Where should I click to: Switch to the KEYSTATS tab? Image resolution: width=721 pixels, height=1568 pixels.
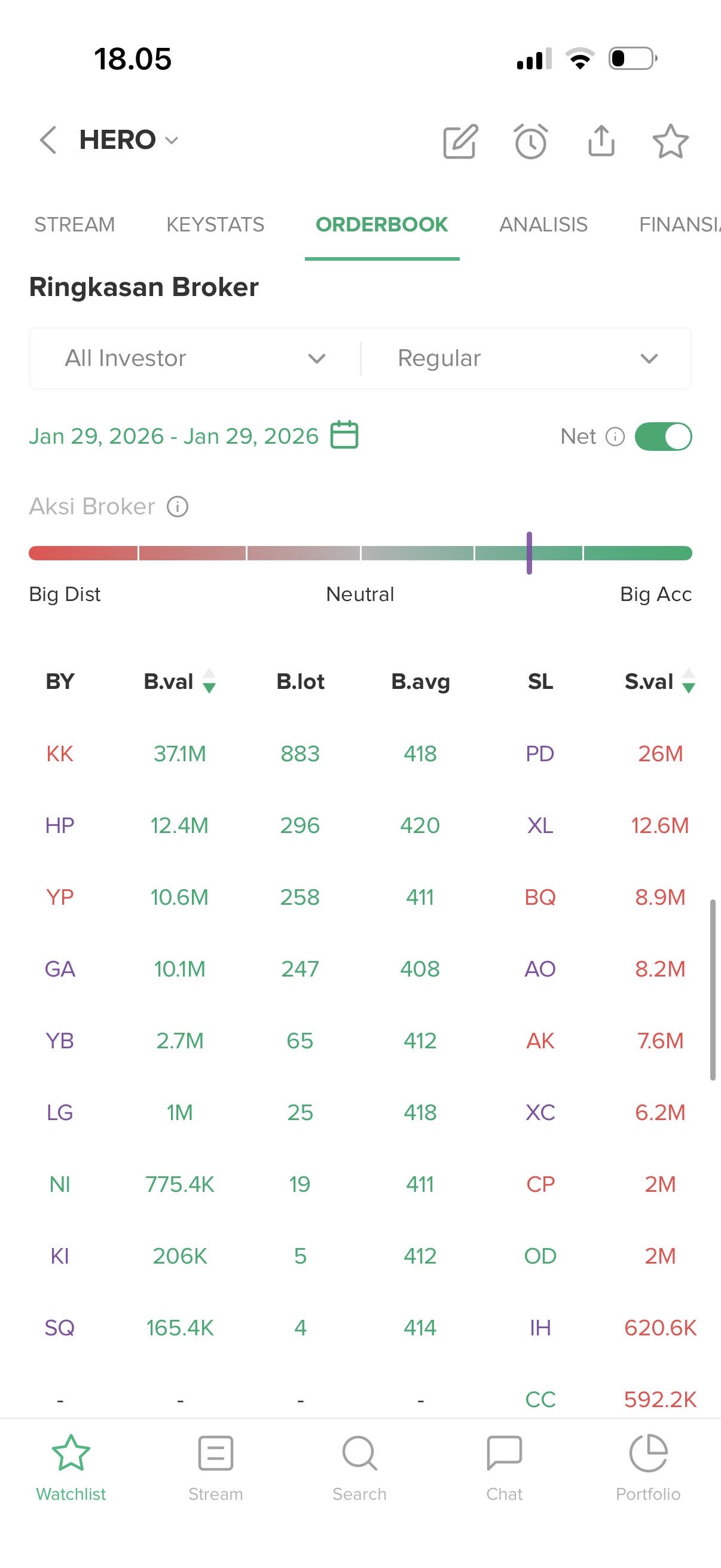click(x=215, y=225)
